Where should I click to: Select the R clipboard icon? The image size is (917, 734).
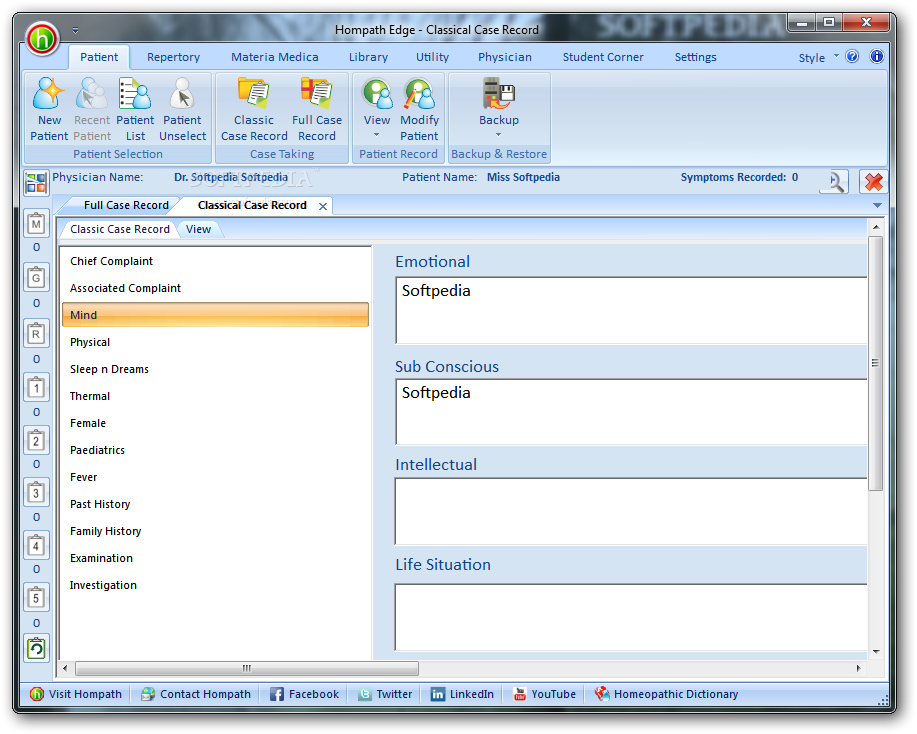(x=36, y=334)
